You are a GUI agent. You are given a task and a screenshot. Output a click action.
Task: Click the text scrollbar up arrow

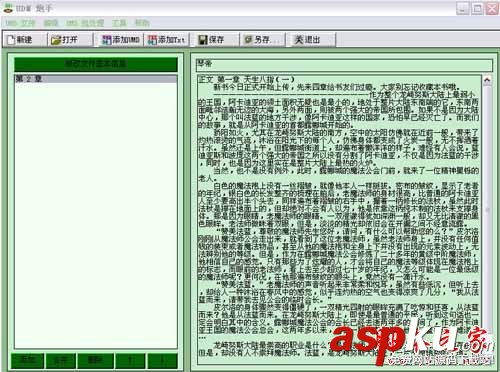click(x=487, y=80)
